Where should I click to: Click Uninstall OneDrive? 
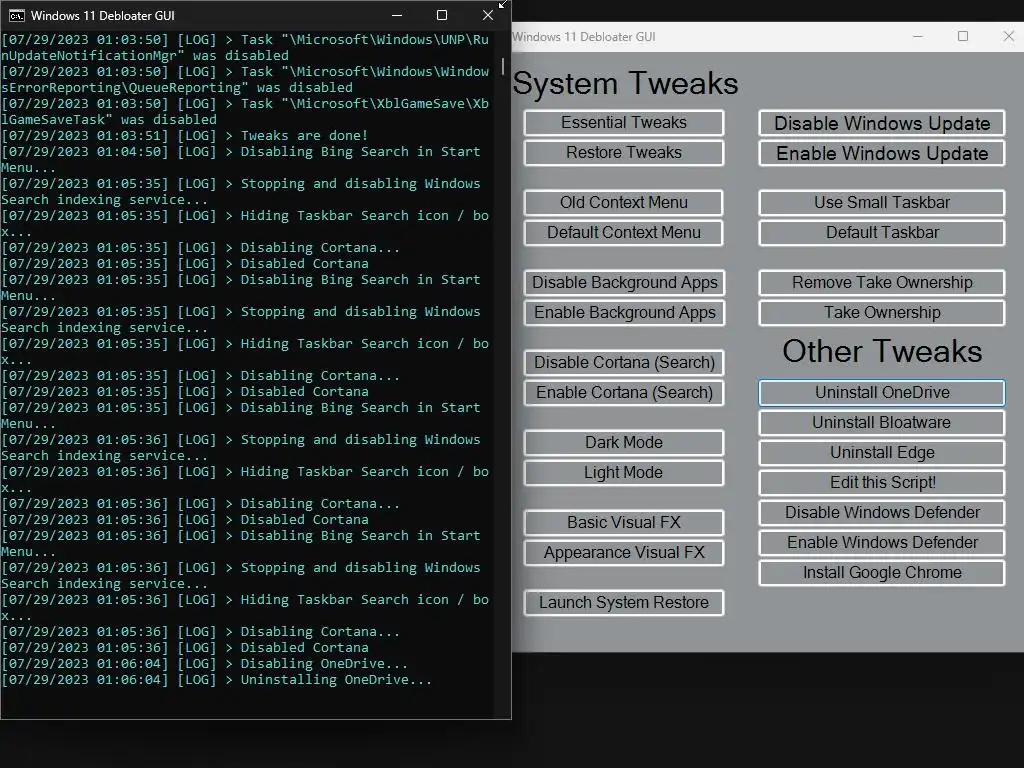[x=882, y=392]
